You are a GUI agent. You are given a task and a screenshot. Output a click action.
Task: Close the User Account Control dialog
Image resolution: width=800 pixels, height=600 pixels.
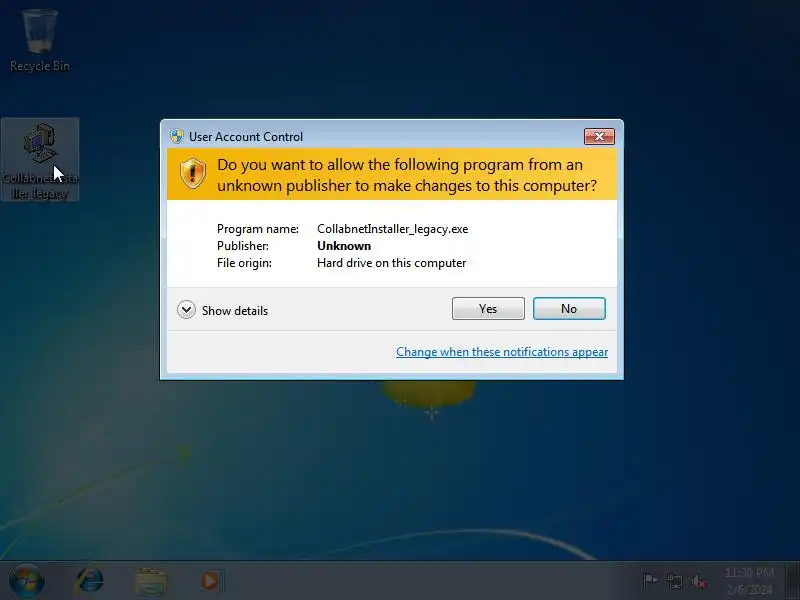[x=599, y=136]
